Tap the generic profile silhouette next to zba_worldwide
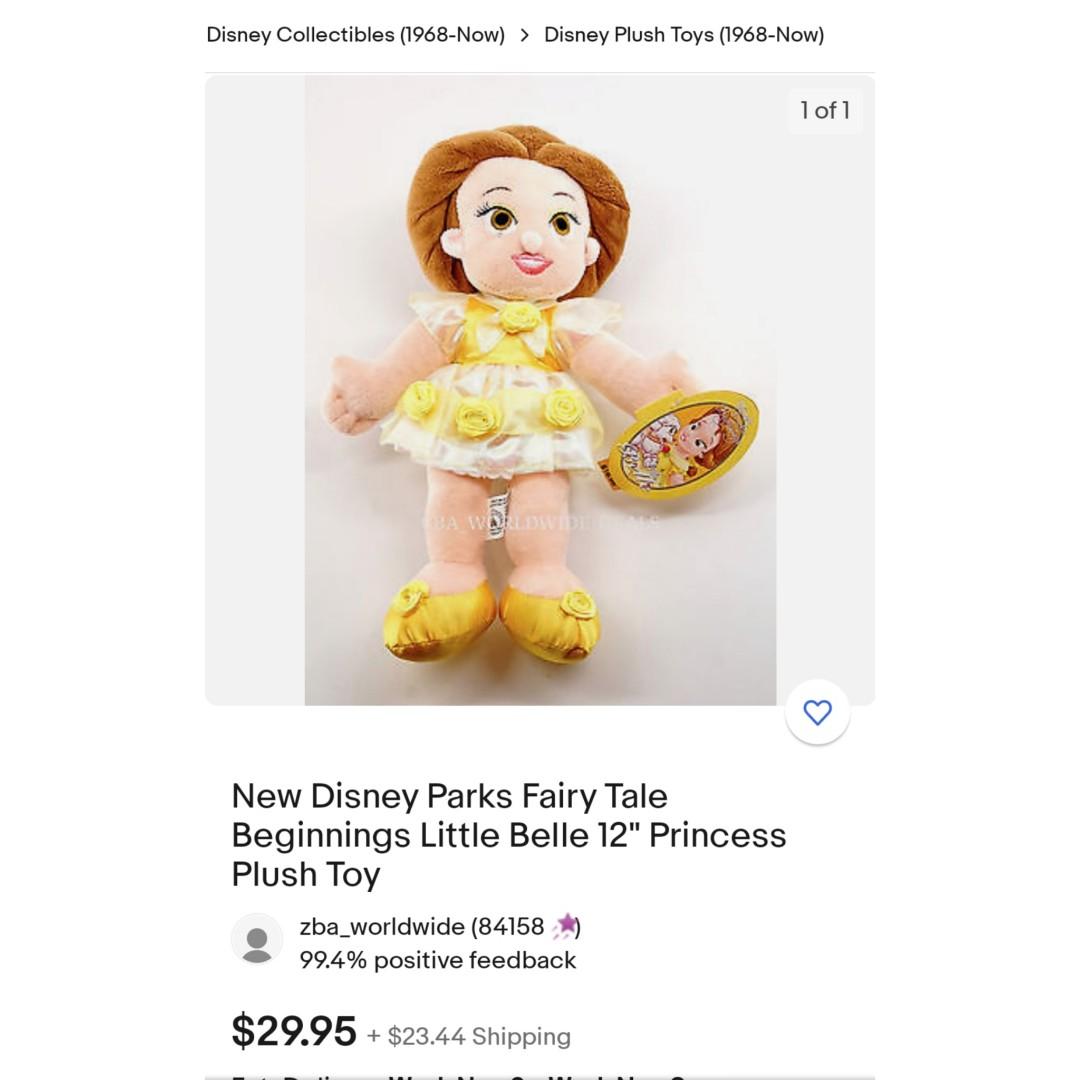Screen dimensions: 1080x1080 [257, 940]
